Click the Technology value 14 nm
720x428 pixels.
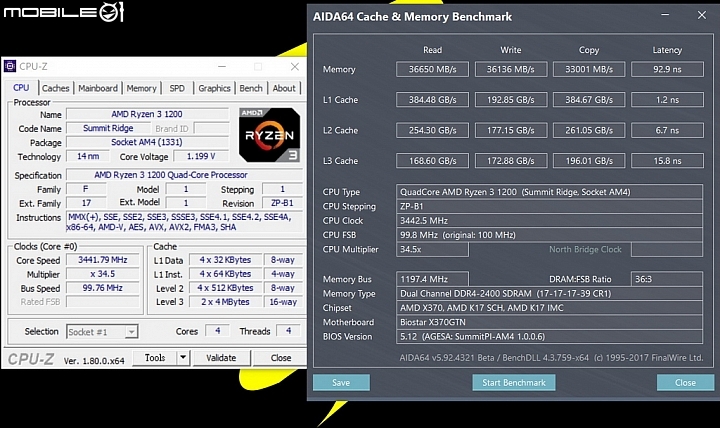click(88, 157)
